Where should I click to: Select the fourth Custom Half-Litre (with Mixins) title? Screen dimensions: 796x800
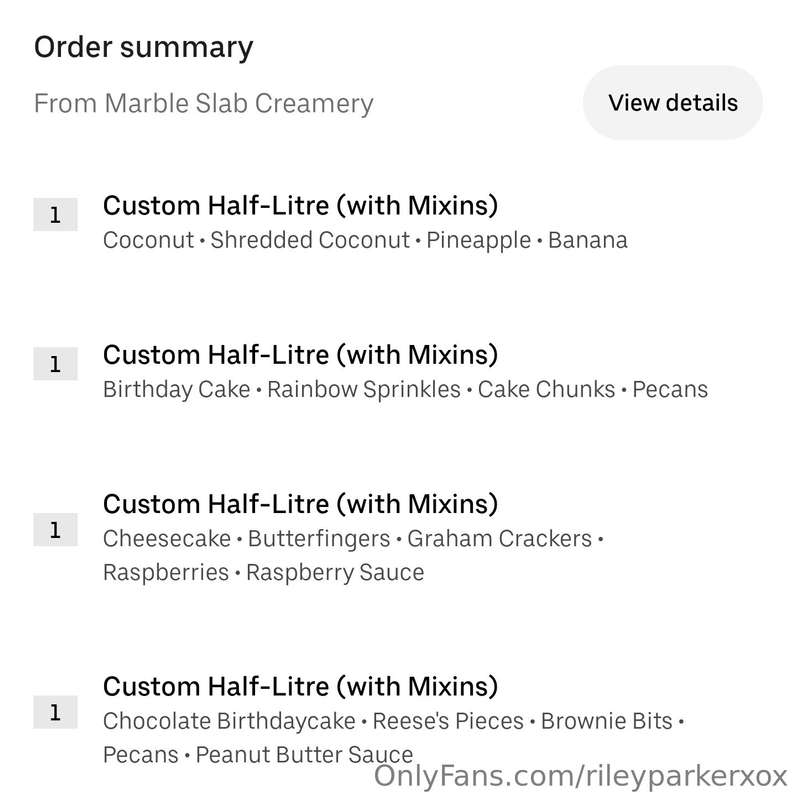pos(300,687)
